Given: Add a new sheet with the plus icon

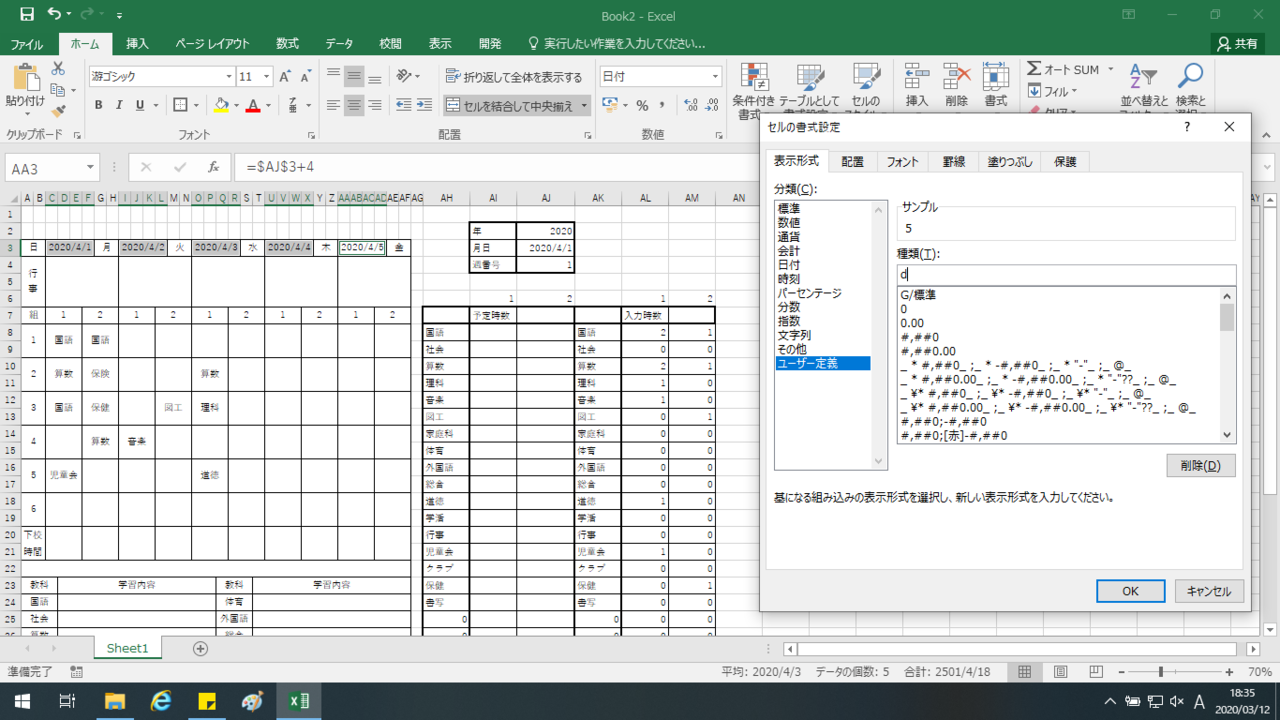Looking at the screenshot, I should (200, 648).
